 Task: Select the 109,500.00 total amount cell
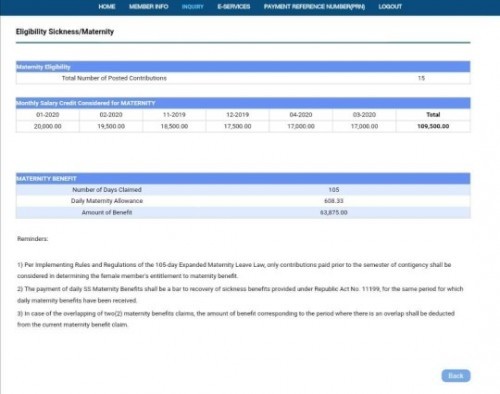[x=433, y=126]
